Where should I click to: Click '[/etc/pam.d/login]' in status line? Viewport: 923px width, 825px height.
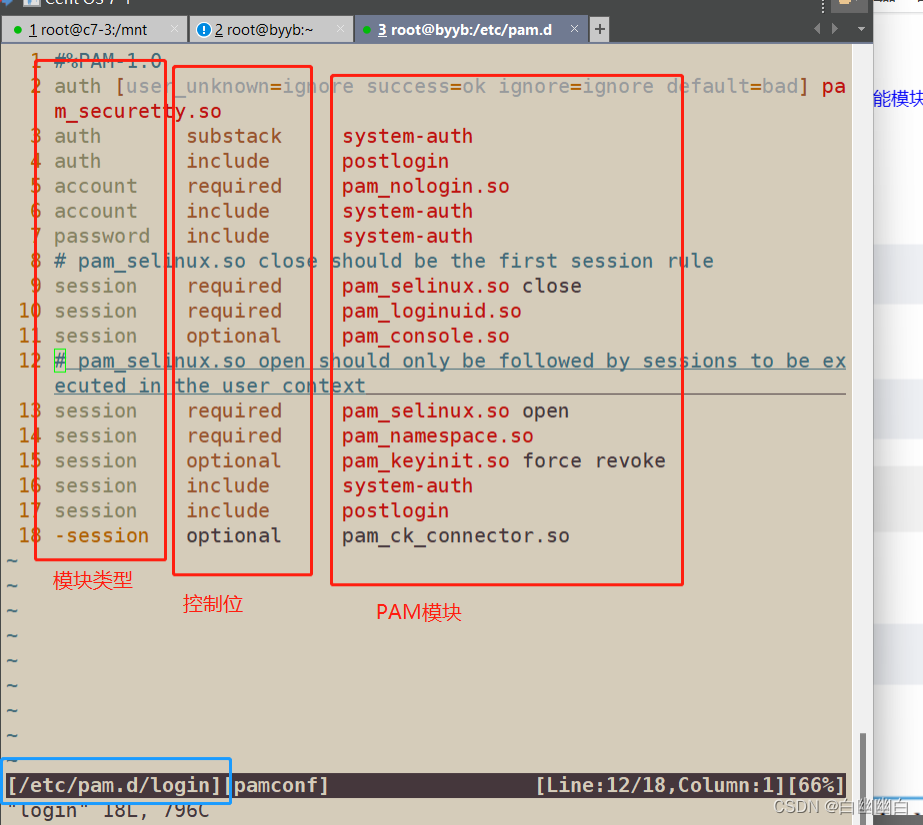click(x=114, y=786)
